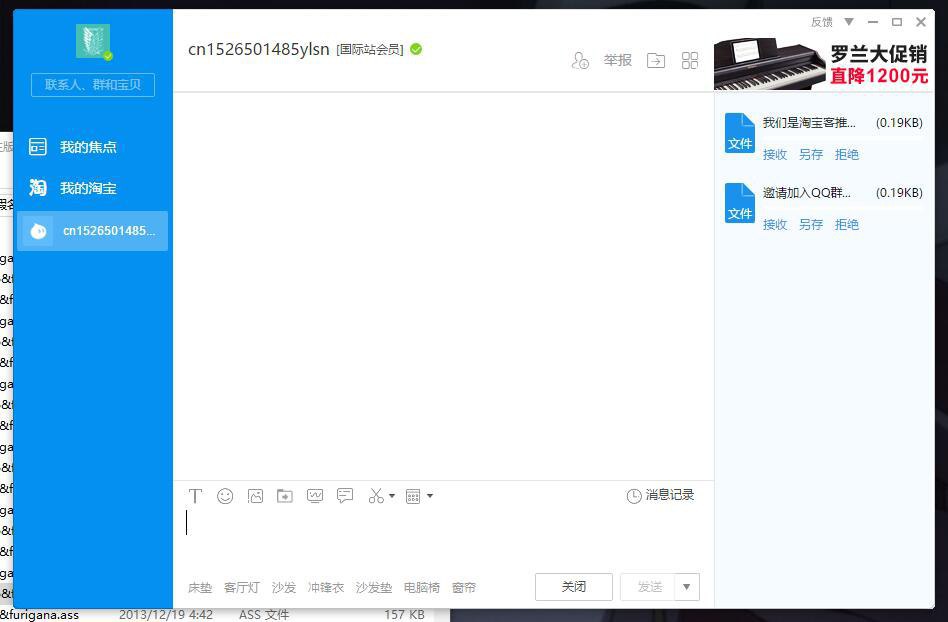Open the 我的淘宝 section

92,188
